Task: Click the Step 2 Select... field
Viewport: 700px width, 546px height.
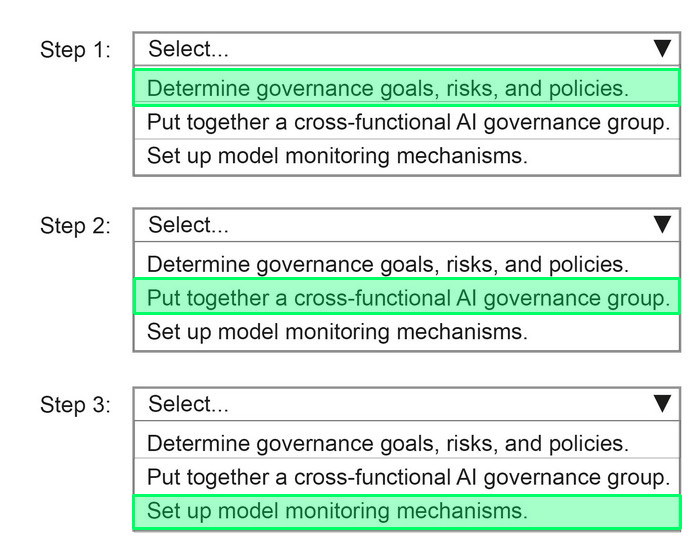Action: pos(407,225)
